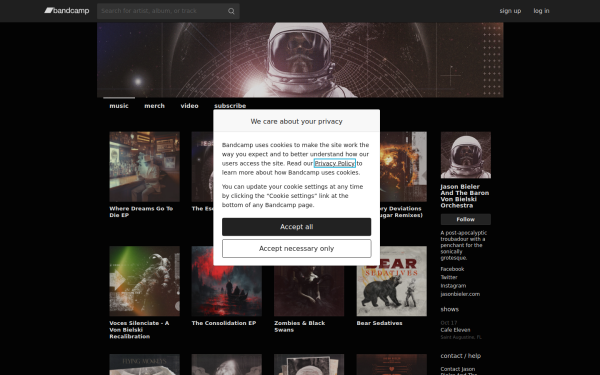
Task: Click the astronaut header banner image
Action: pyautogui.click(x=300, y=60)
